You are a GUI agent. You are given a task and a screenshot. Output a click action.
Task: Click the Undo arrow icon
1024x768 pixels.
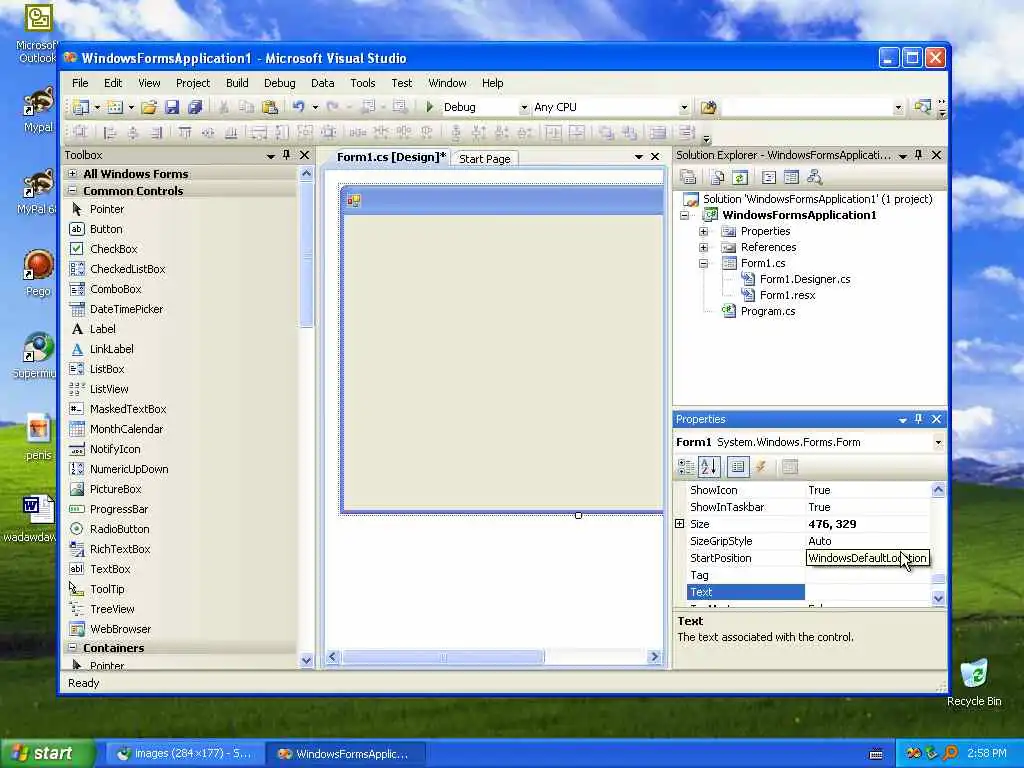click(x=298, y=107)
